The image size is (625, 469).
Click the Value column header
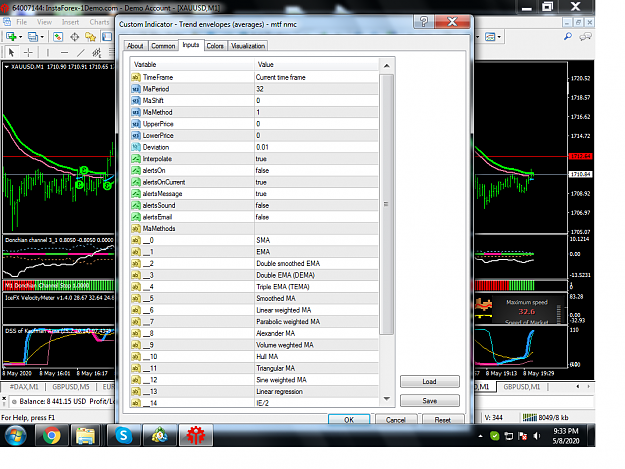point(316,65)
